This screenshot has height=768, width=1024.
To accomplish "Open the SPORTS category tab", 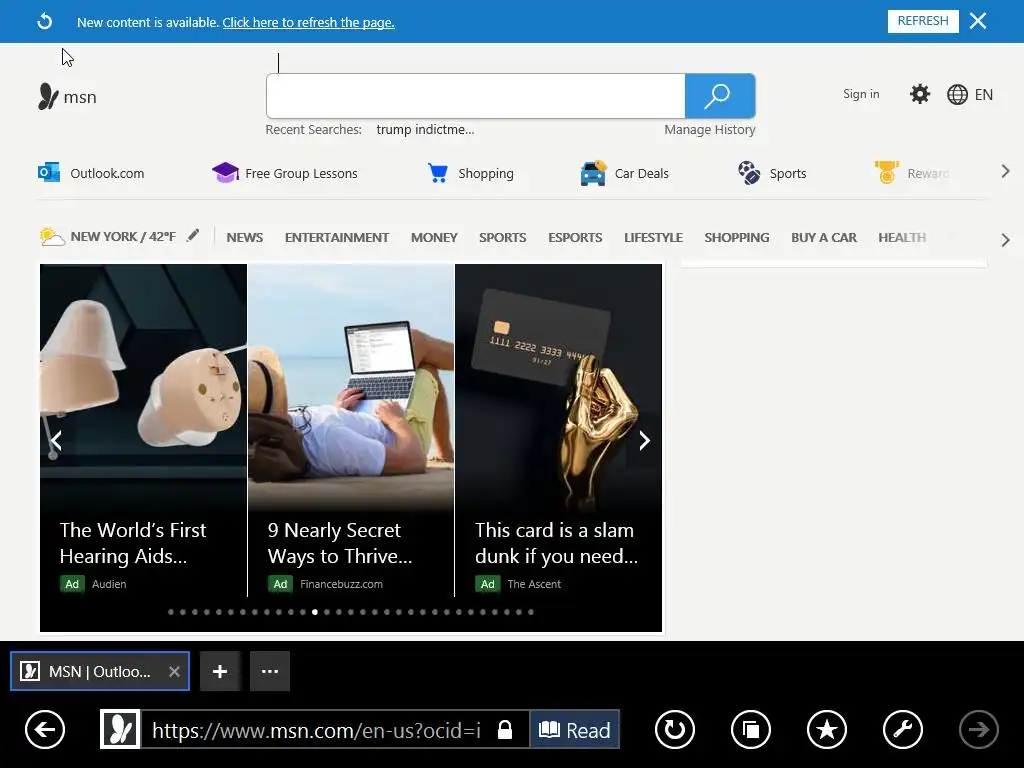I will [502, 238].
